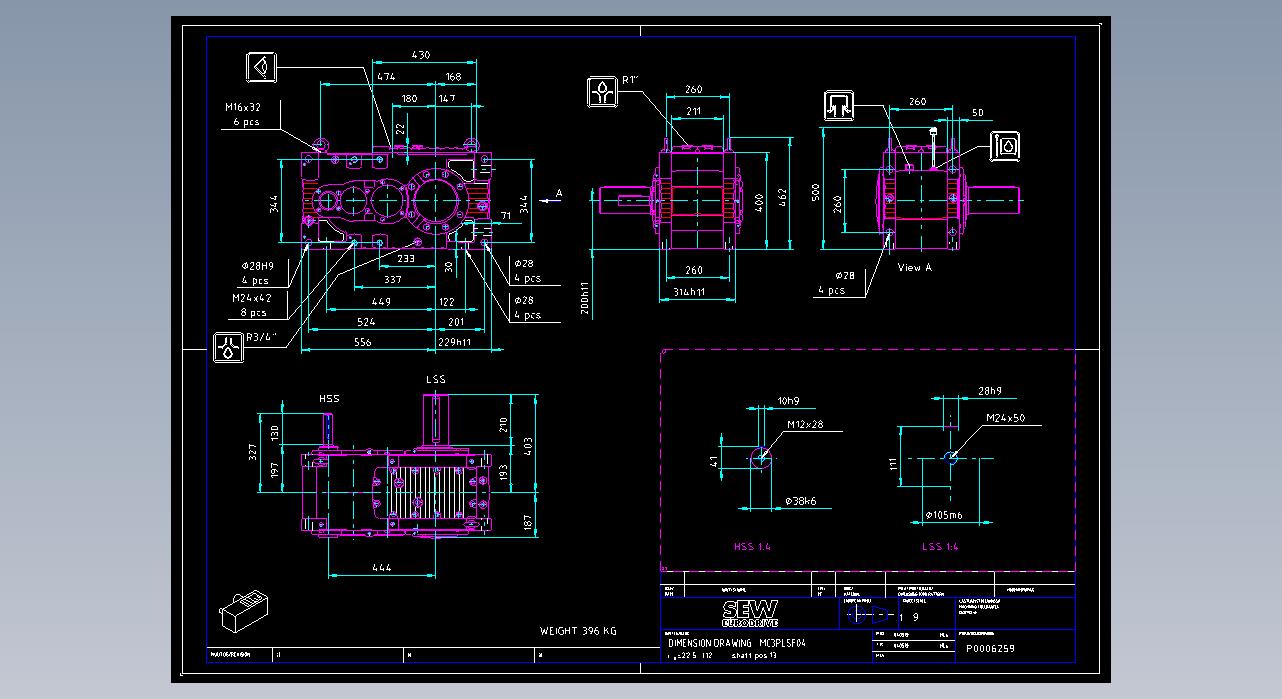The image size is (1282, 699).
Task: Click the M24x42 8 pcs annotation
Action: click(244, 305)
